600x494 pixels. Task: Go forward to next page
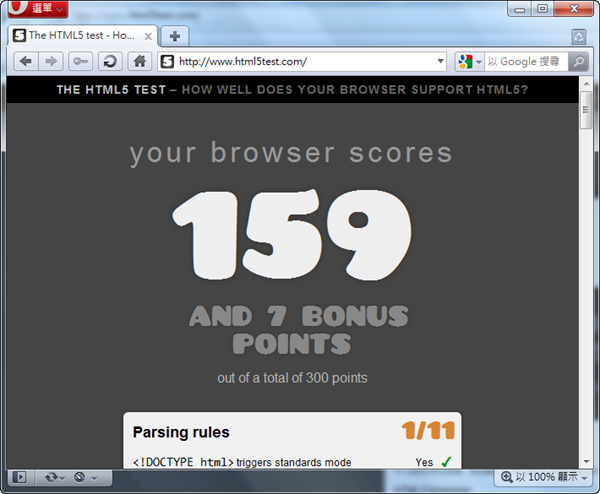pos(51,61)
